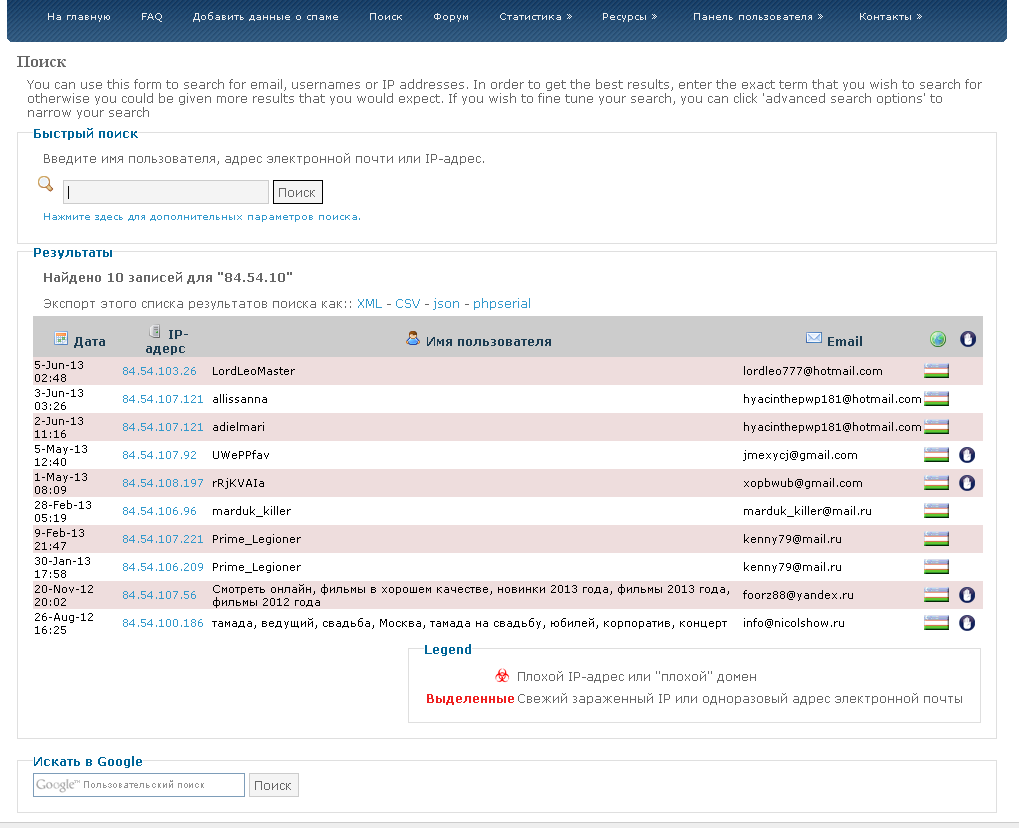
Task: Click the dark blue evidence icon in table header
Action: coord(968,339)
